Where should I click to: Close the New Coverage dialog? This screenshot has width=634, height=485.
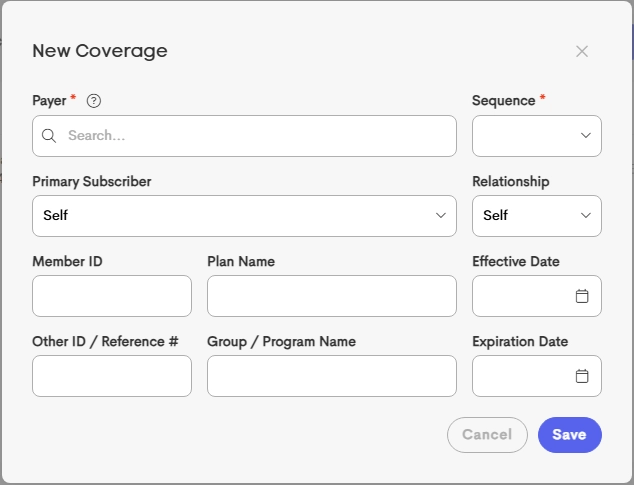pos(582,51)
